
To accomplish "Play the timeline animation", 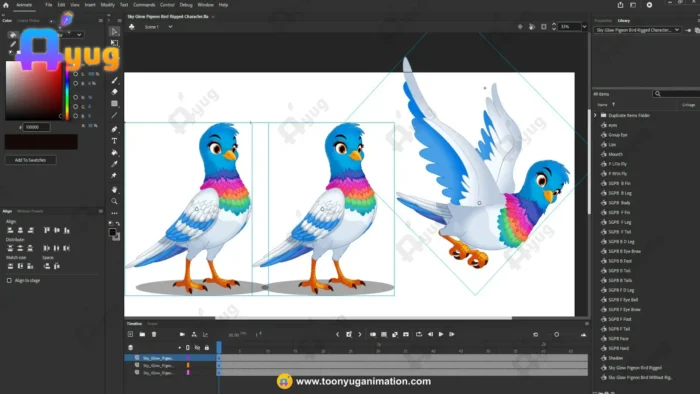I will point(441,334).
